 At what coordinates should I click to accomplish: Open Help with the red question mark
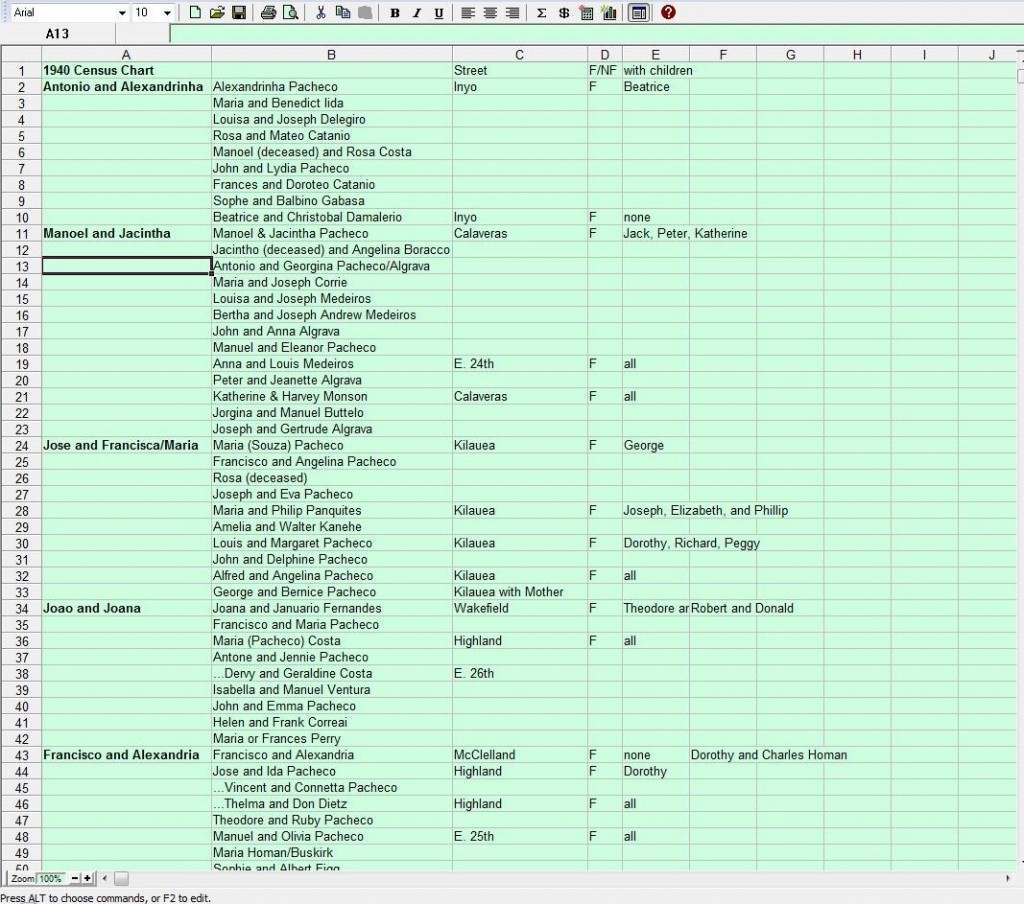pyautogui.click(x=668, y=12)
